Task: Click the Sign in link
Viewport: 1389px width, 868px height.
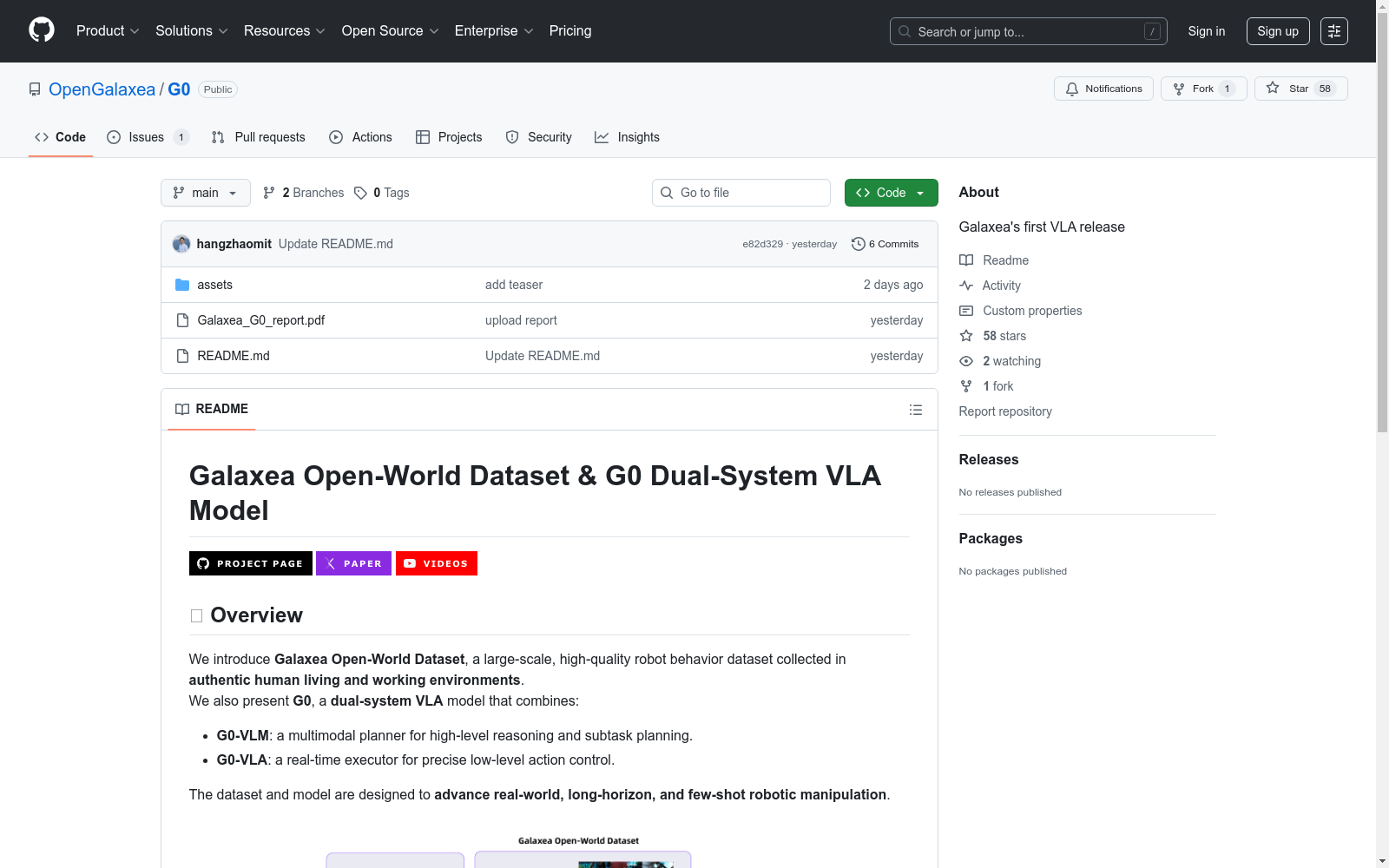Action: click(x=1207, y=31)
